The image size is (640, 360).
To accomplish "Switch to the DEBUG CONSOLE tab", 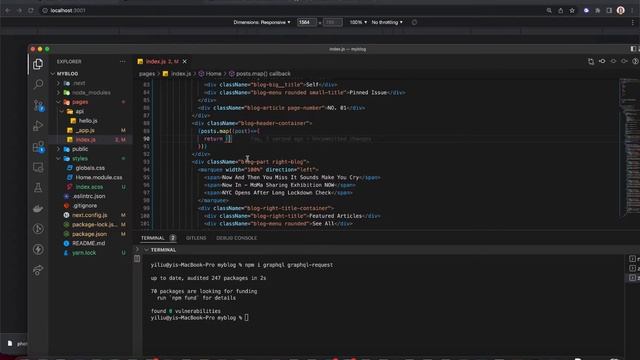I will (x=236, y=238).
